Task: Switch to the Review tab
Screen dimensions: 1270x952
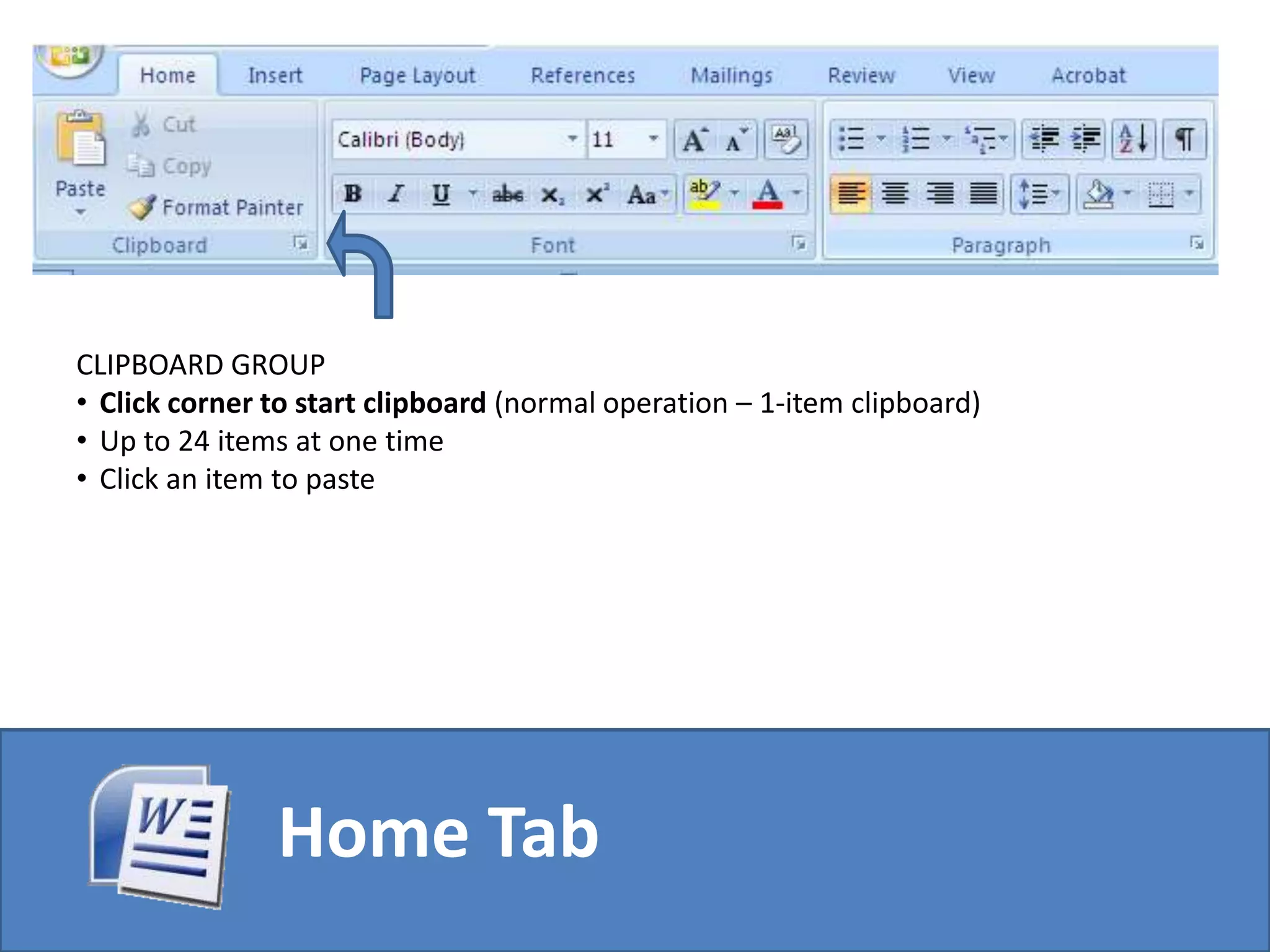Action: [x=861, y=76]
